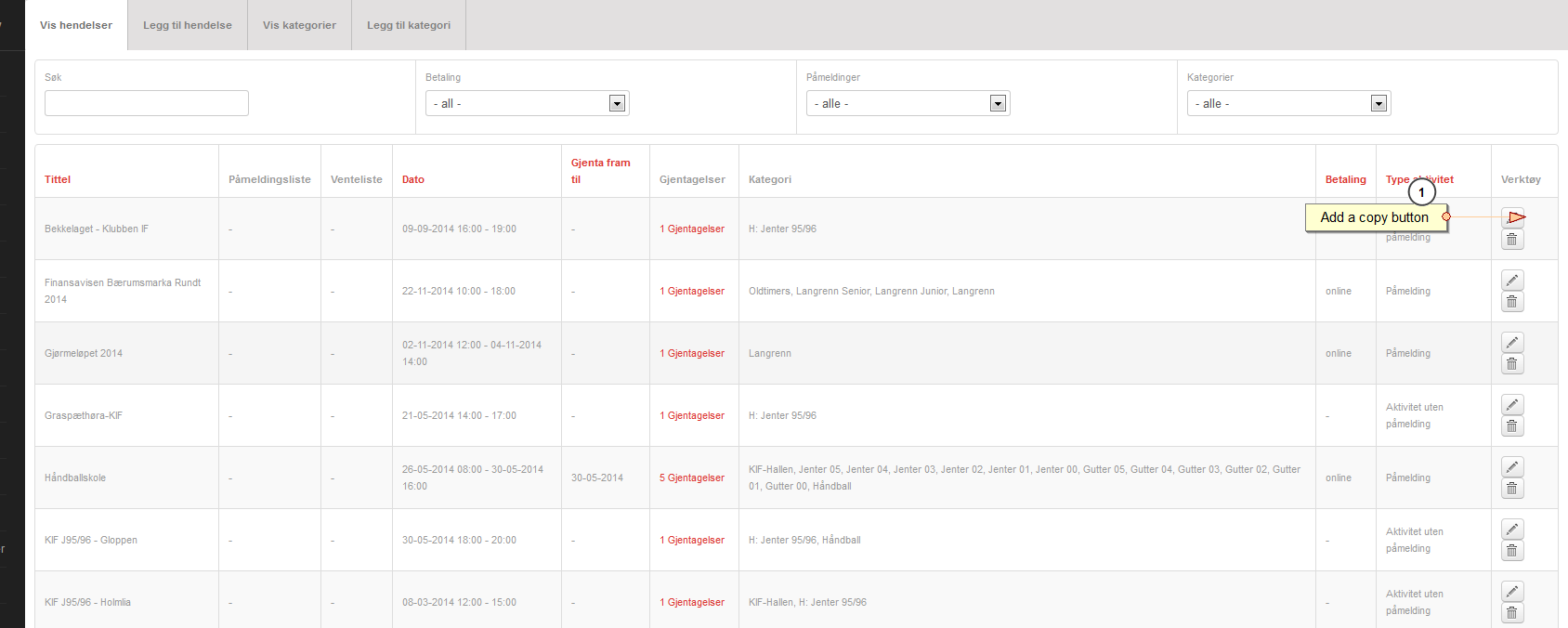Edit the Gjørmeløpet 2014 event
This screenshot has width=1568, height=628.
(1512, 342)
